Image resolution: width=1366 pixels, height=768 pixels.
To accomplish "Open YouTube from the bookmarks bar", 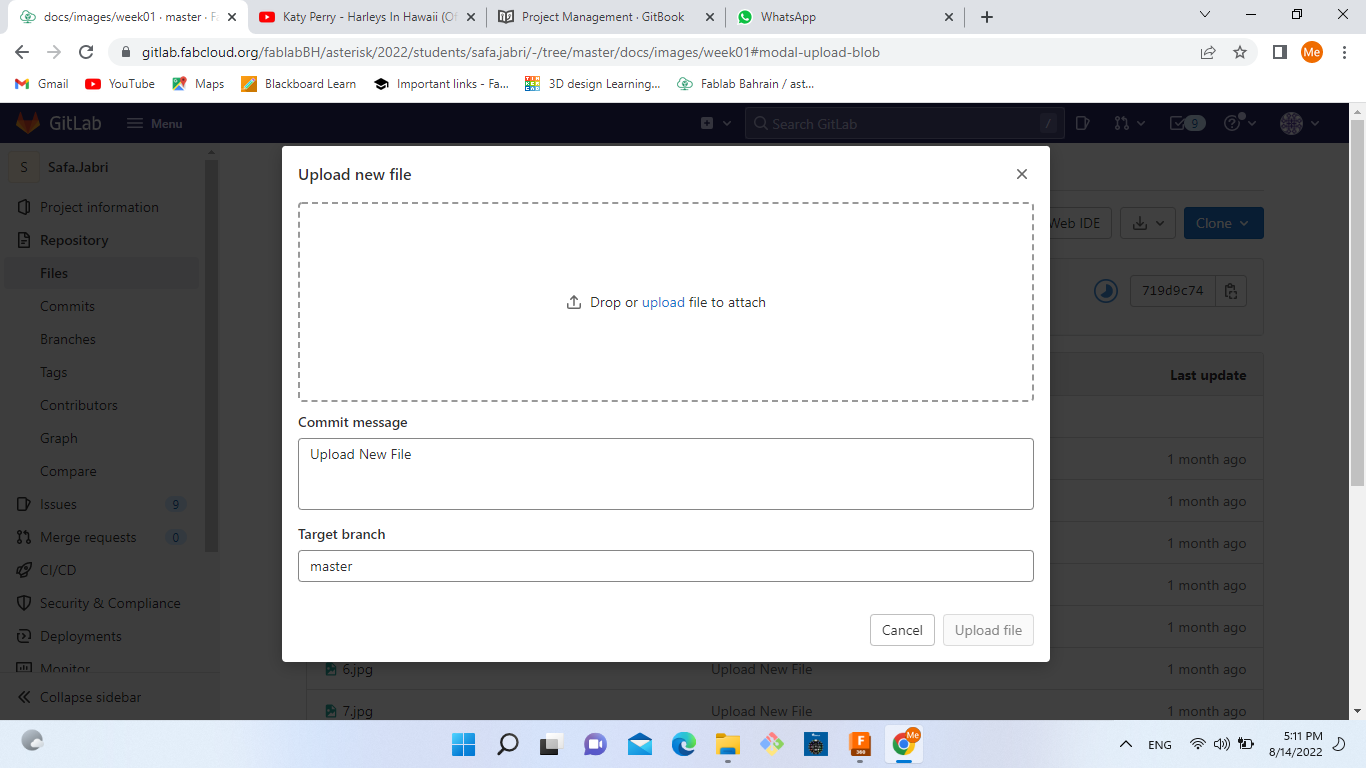I will click(x=119, y=84).
